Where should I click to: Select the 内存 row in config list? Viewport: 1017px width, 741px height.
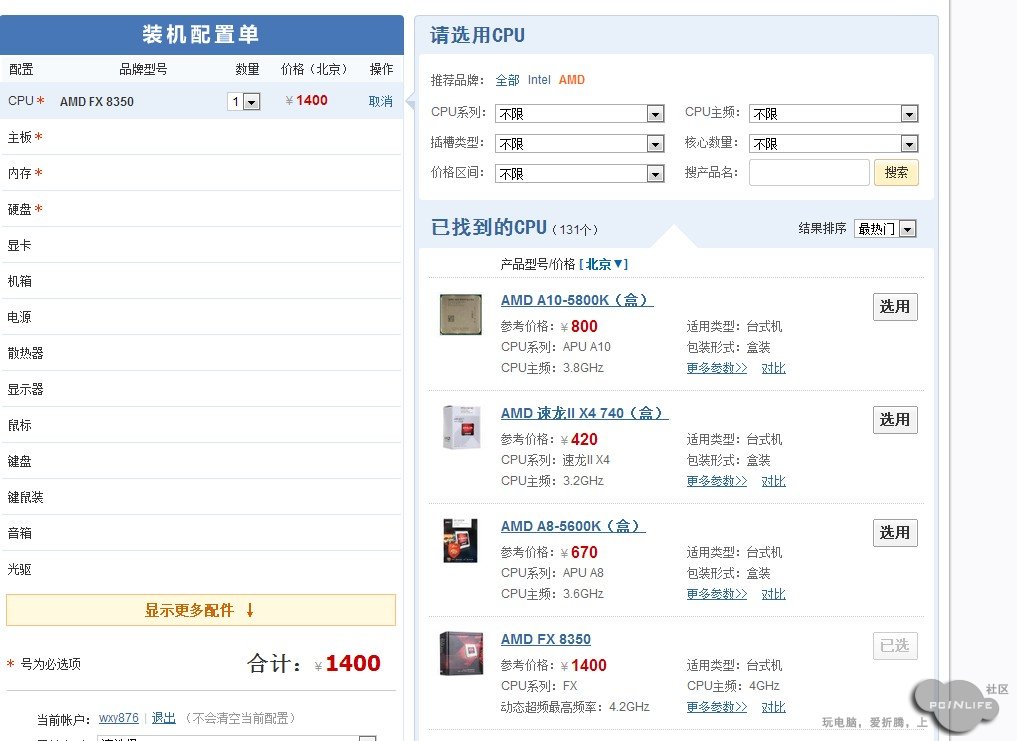[x=202, y=173]
